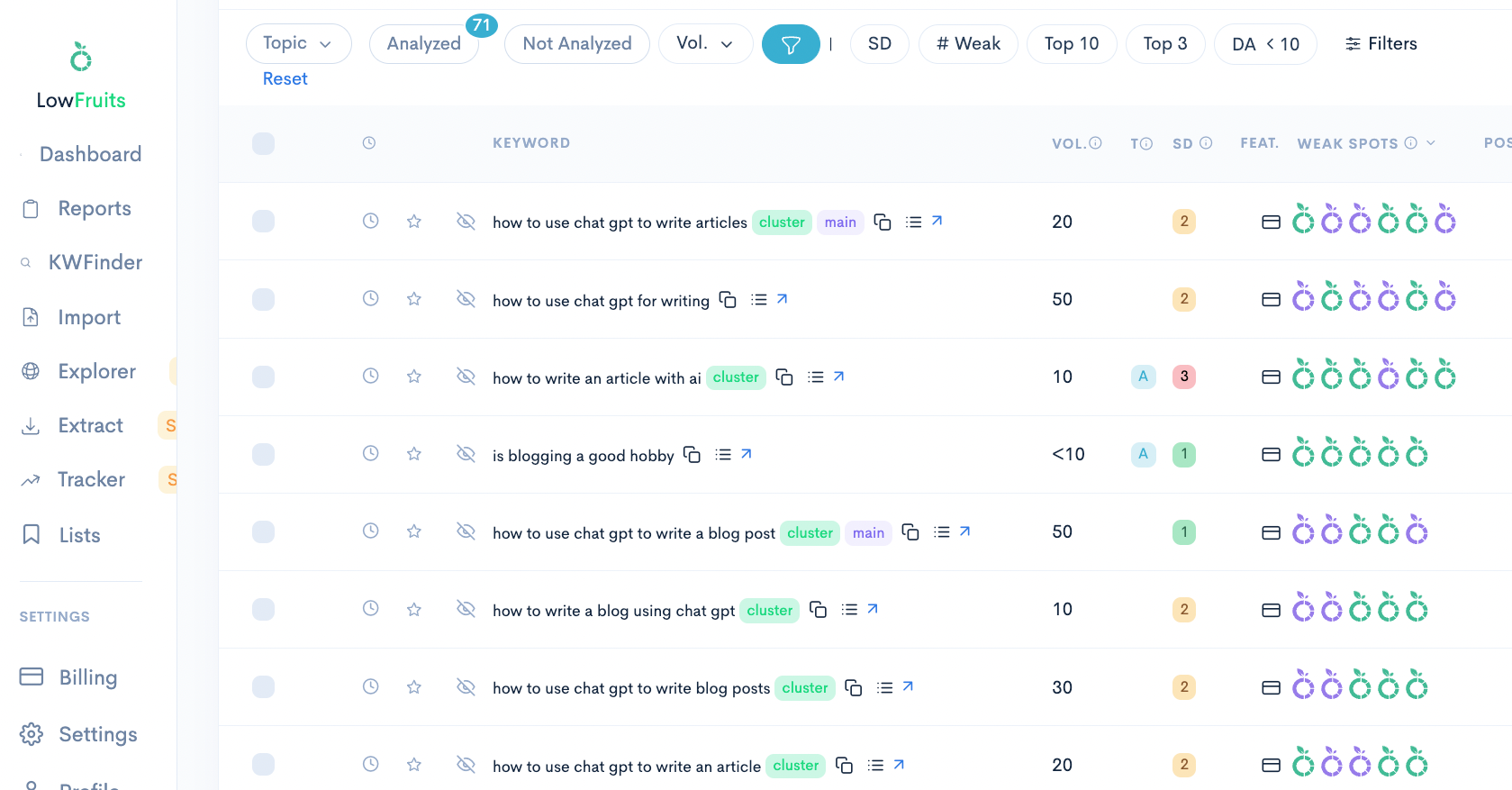This screenshot has height=790, width=1512.
Task: Star the 'write blog posts' keyword
Action: tap(413, 686)
